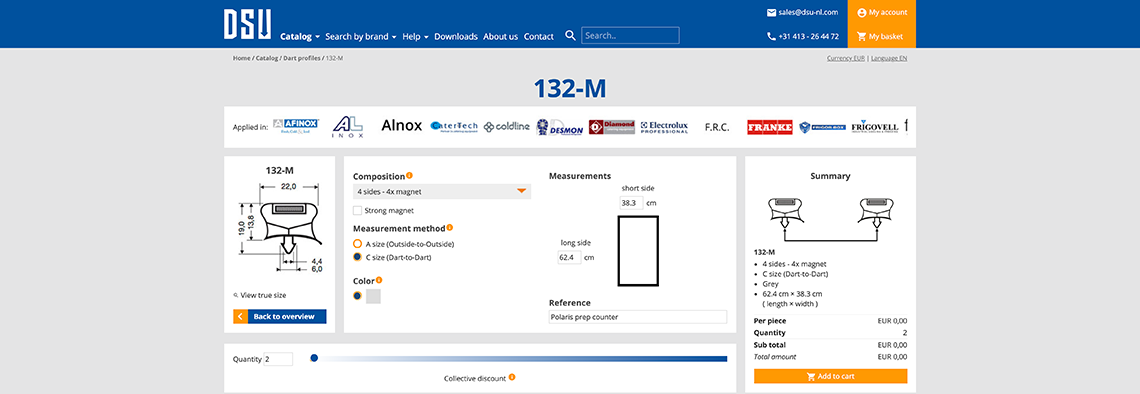Focus the header Search field

pos(630,35)
